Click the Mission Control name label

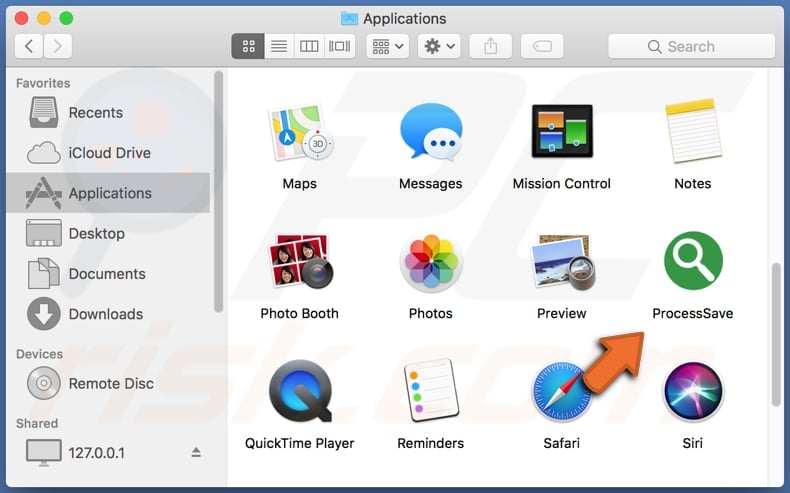click(x=562, y=183)
